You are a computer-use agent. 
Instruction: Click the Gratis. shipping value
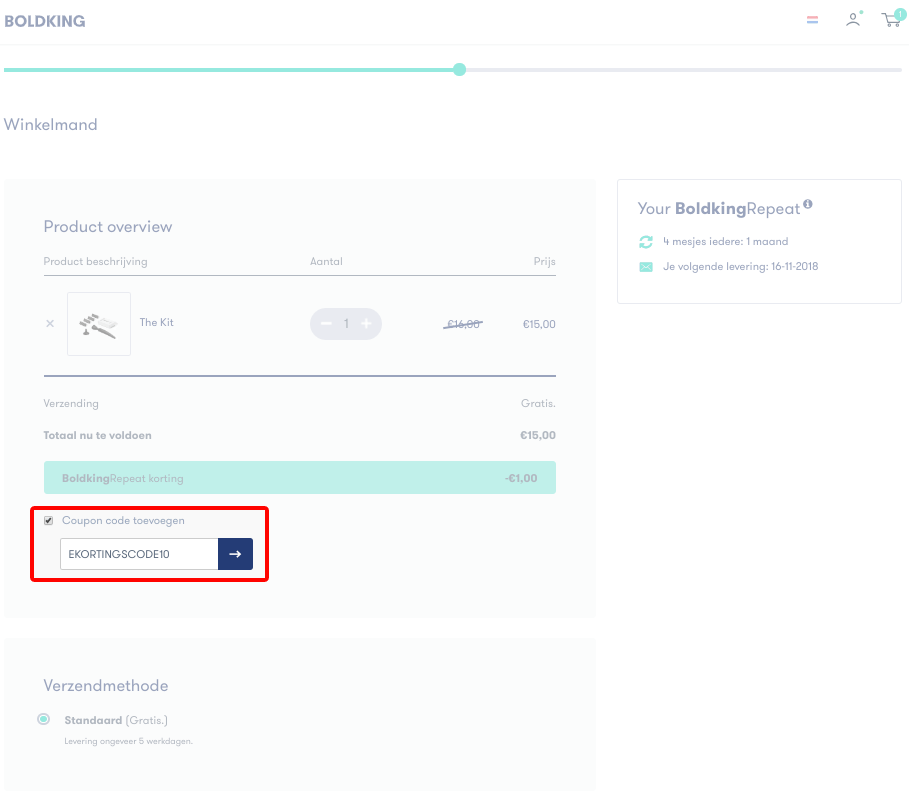click(538, 403)
